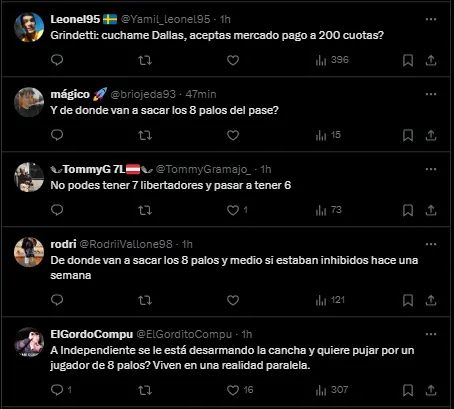The width and height of the screenshot is (454, 409).
Task: Retweet ElGordoCompu's realidad paralela tweet
Action: tap(145, 390)
